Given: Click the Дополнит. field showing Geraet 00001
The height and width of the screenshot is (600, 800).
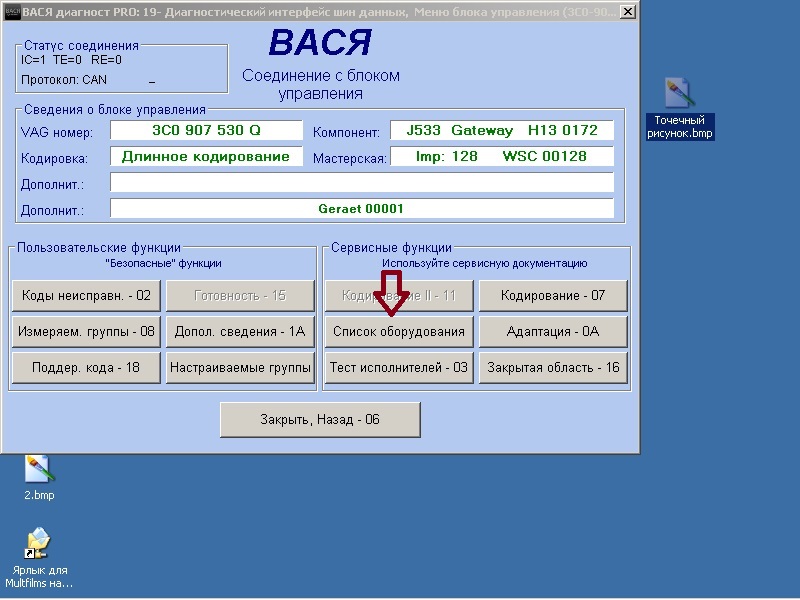Looking at the screenshot, I should (x=361, y=209).
